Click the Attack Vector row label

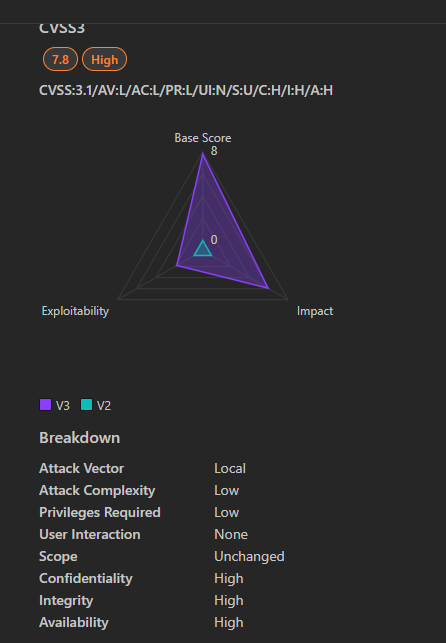[x=81, y=468]
